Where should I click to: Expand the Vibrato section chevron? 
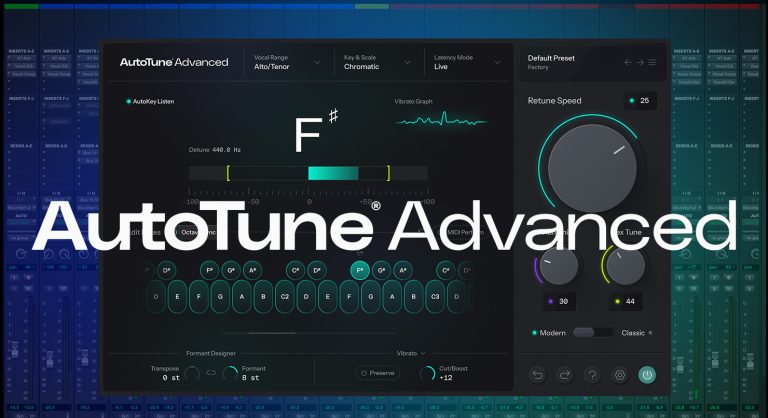click(x=423, y=353)
